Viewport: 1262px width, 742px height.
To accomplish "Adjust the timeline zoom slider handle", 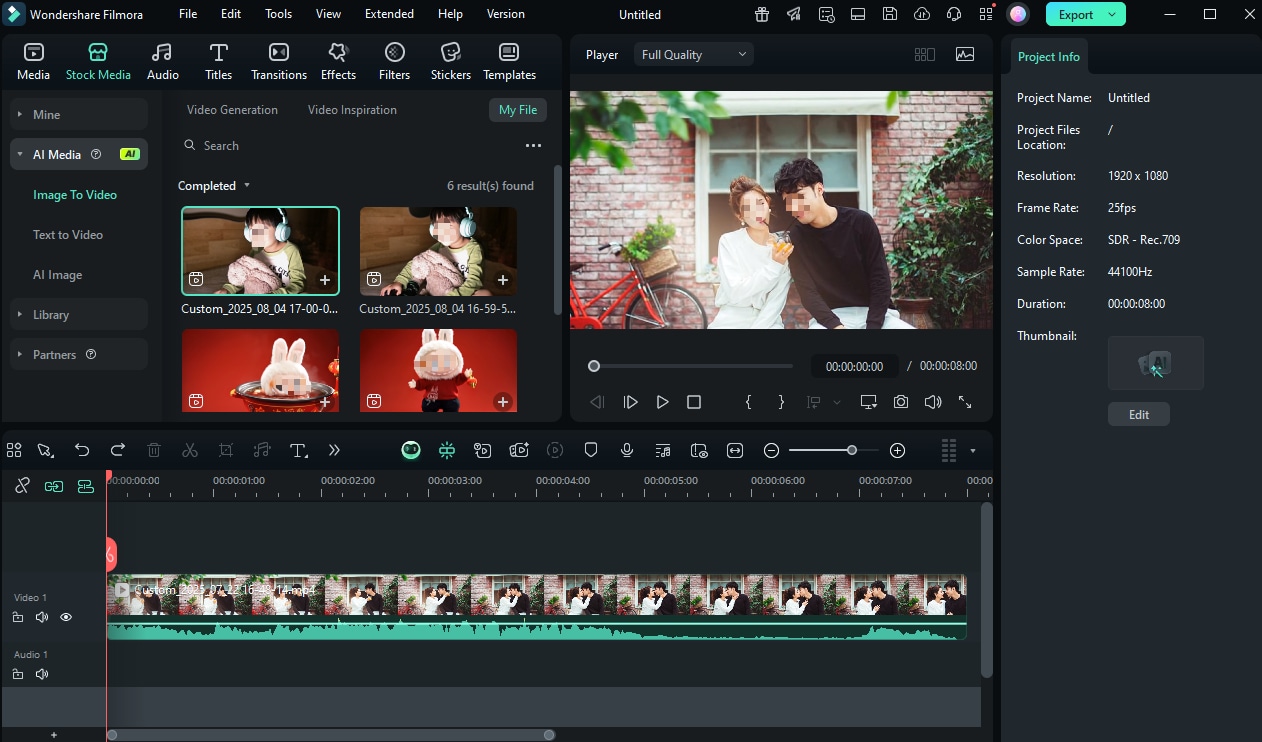I will click(x=852, y=451).
